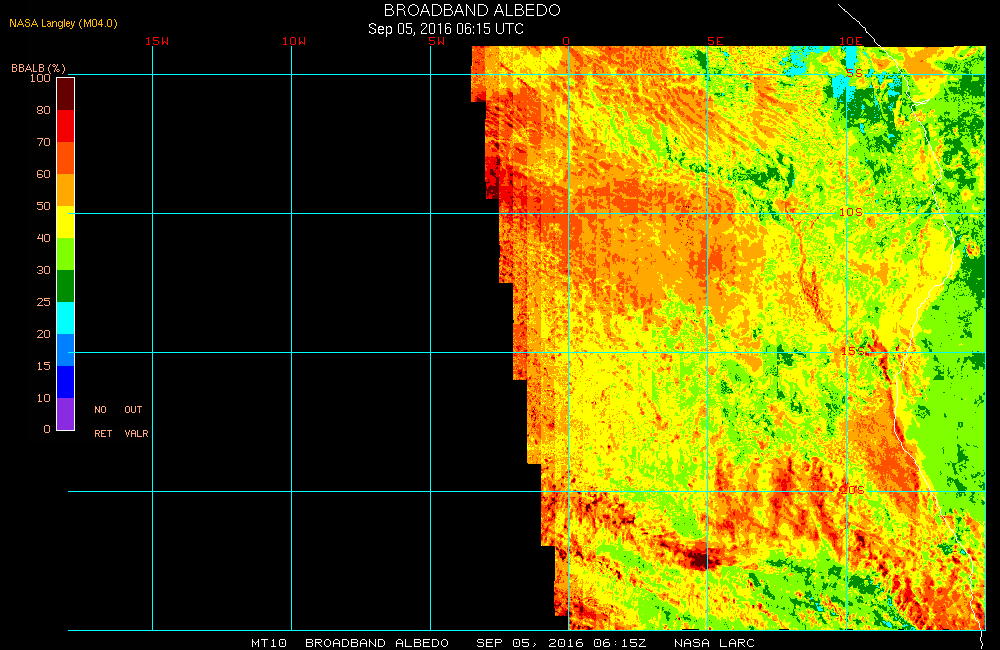Click the 0 longitude label above the map
Screen dimensions: 1000x650
click(566, 41)
